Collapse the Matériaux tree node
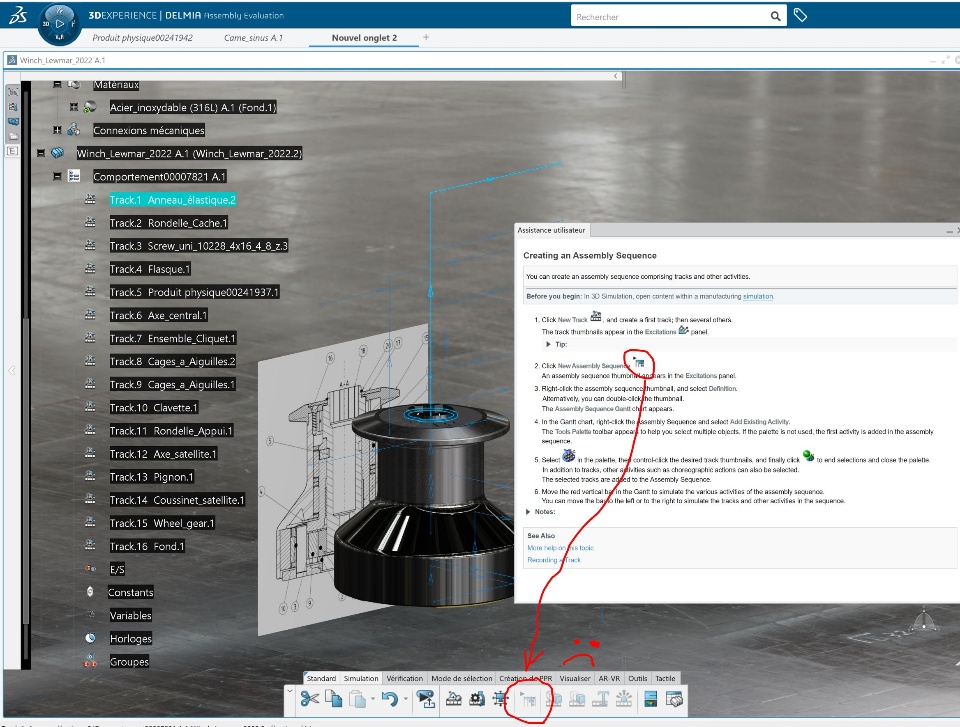Screen dimensions: 960x727 click(57, 84)
